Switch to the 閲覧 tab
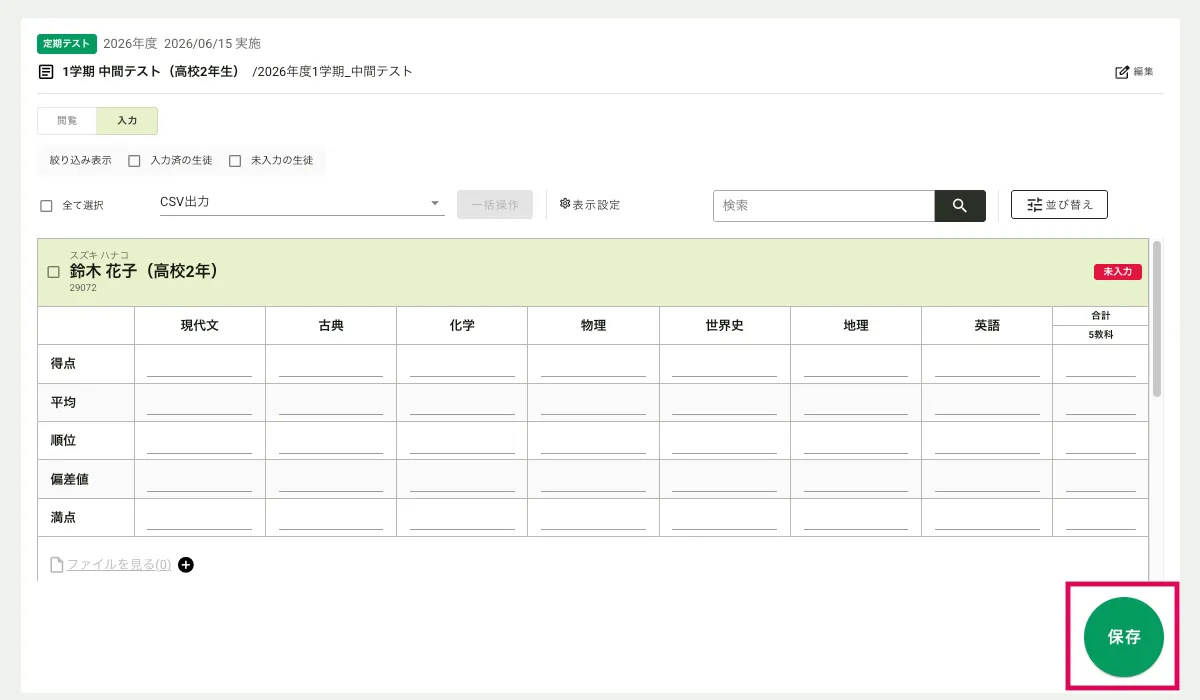1200x700 pixels. pyautogui.click(x=67, y=121)
